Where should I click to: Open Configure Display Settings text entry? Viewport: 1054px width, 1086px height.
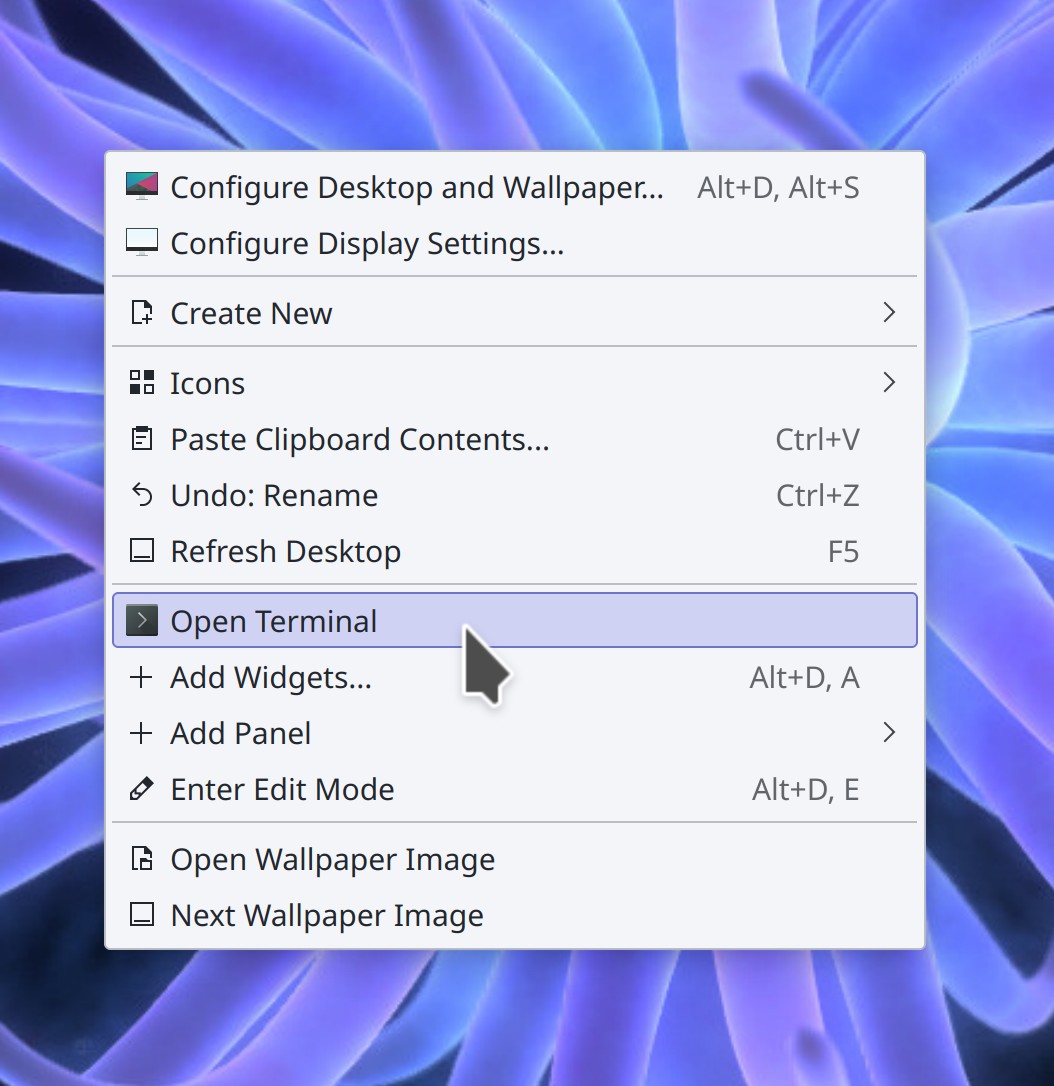click(x=367, y=243)
